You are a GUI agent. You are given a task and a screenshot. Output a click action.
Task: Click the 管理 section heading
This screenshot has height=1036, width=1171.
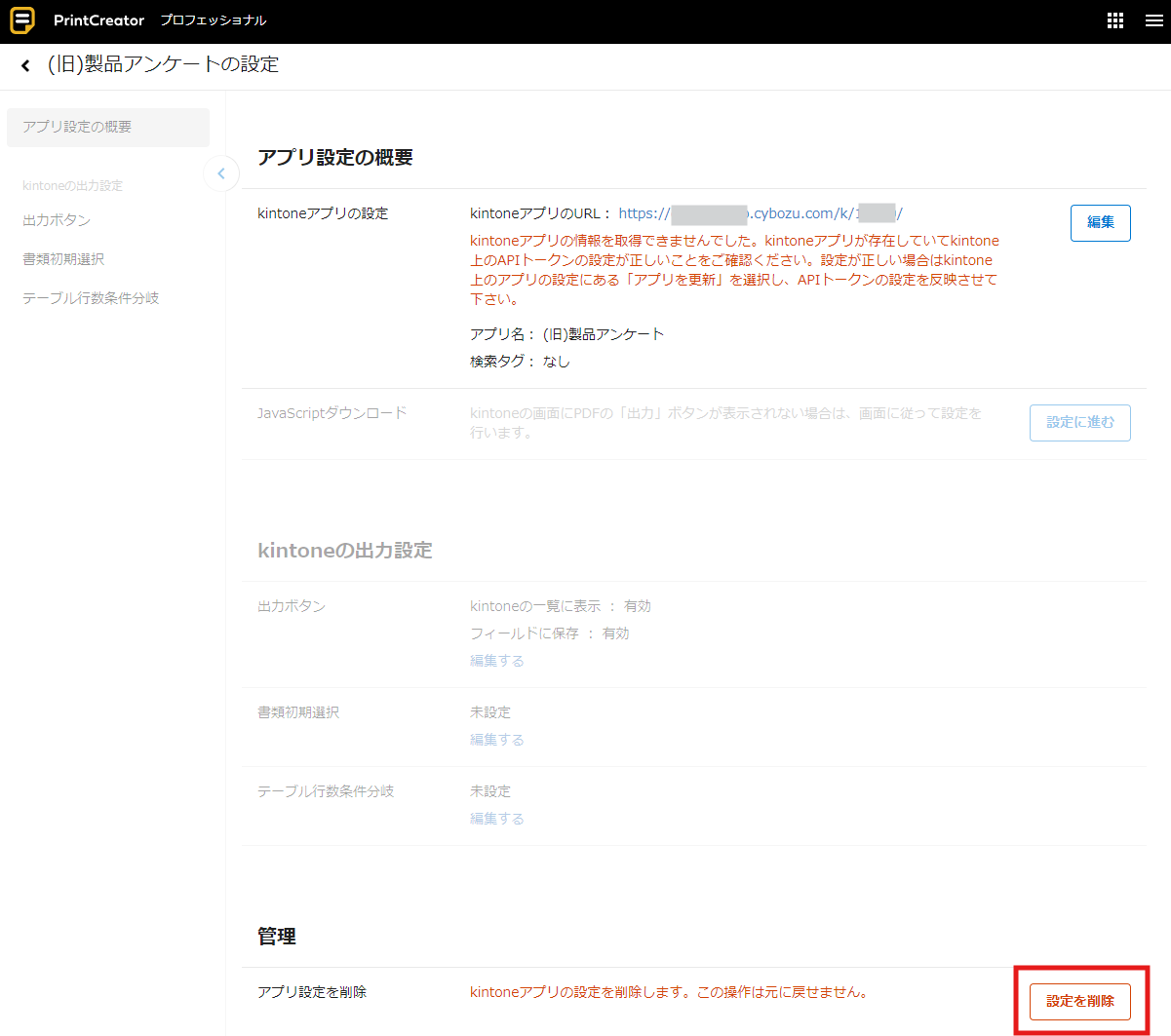[277, 937]
